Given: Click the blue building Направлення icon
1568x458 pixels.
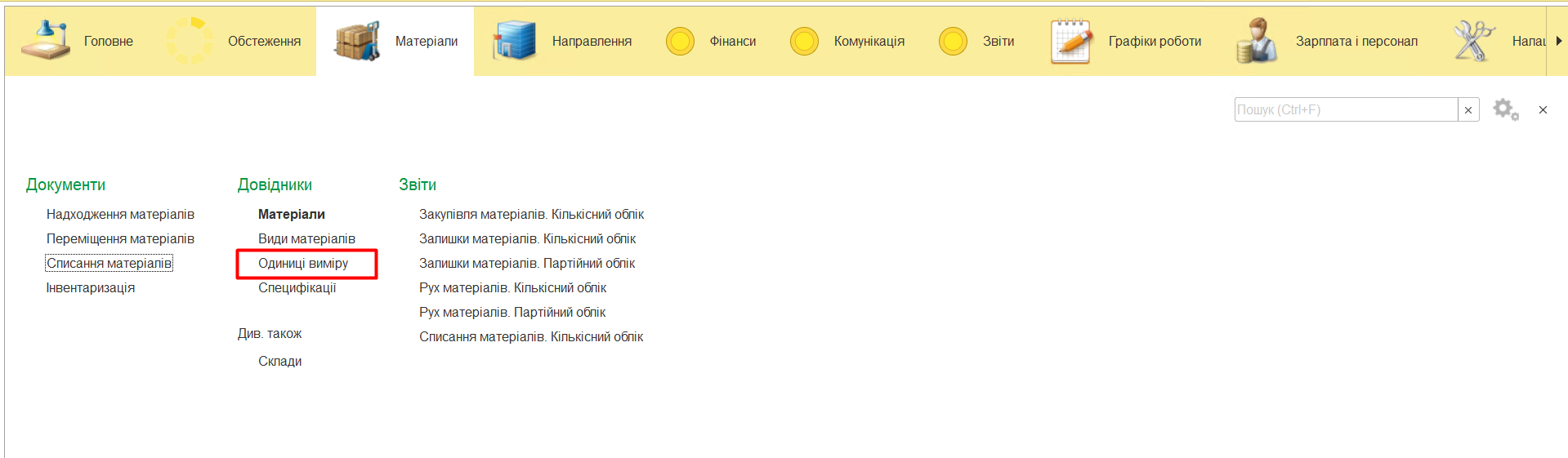Looking at the screenshot, I should tap(514, 41).
